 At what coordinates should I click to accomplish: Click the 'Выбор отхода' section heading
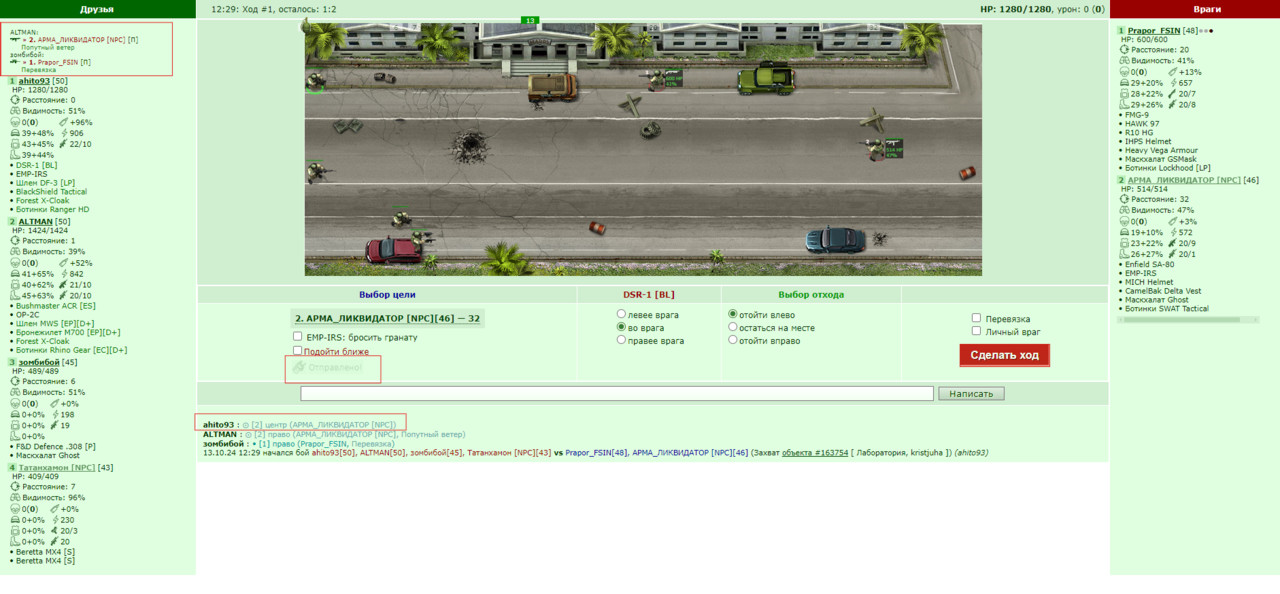tap(811, 295)
